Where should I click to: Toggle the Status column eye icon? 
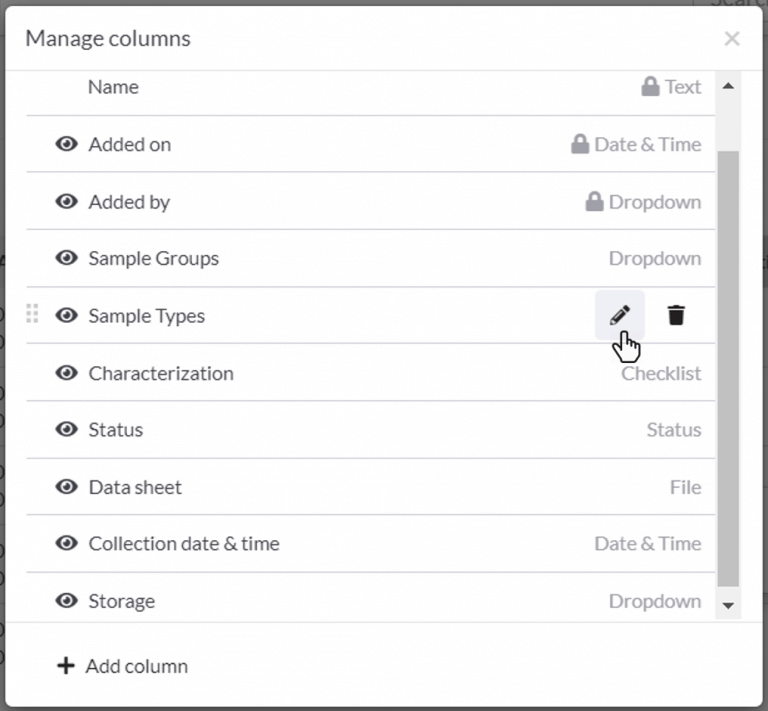[x=67, y=430]
